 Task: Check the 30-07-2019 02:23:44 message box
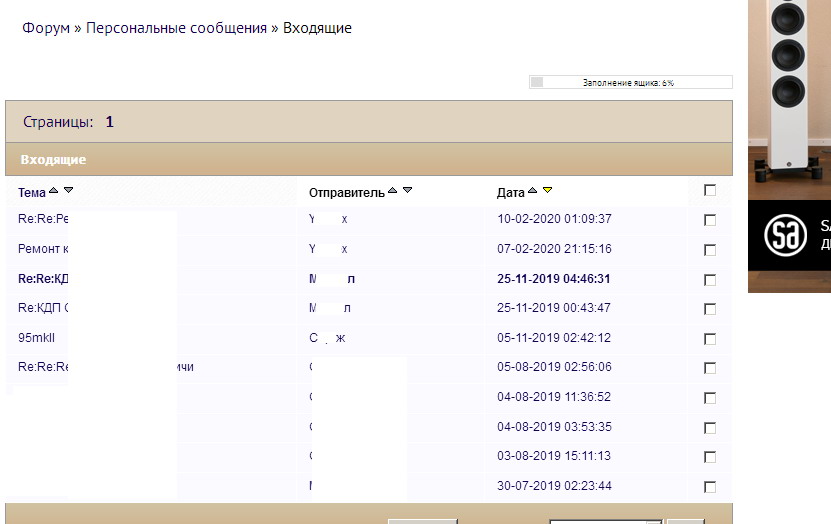point(710,487)
